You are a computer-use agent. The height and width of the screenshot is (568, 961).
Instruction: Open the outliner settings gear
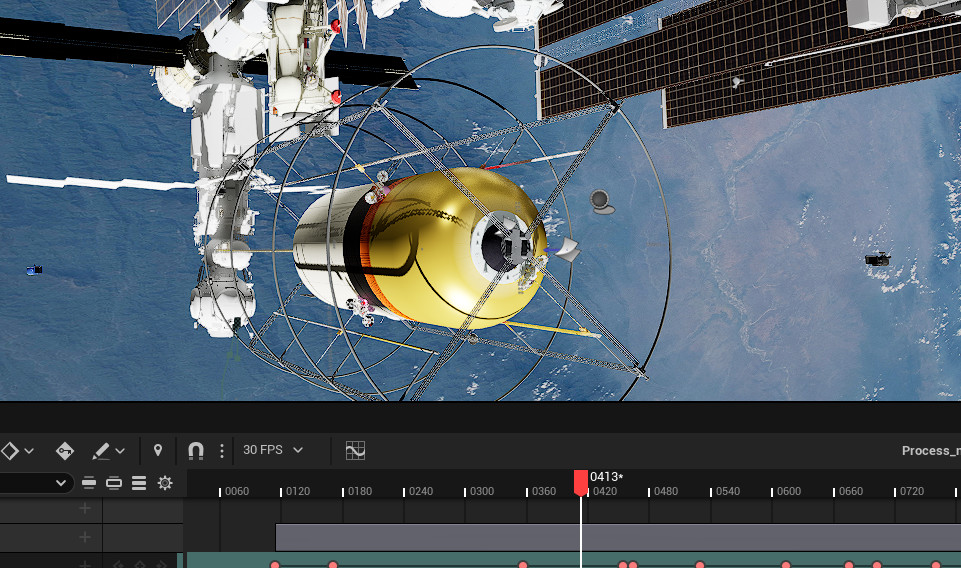click(x=165, y=483)
